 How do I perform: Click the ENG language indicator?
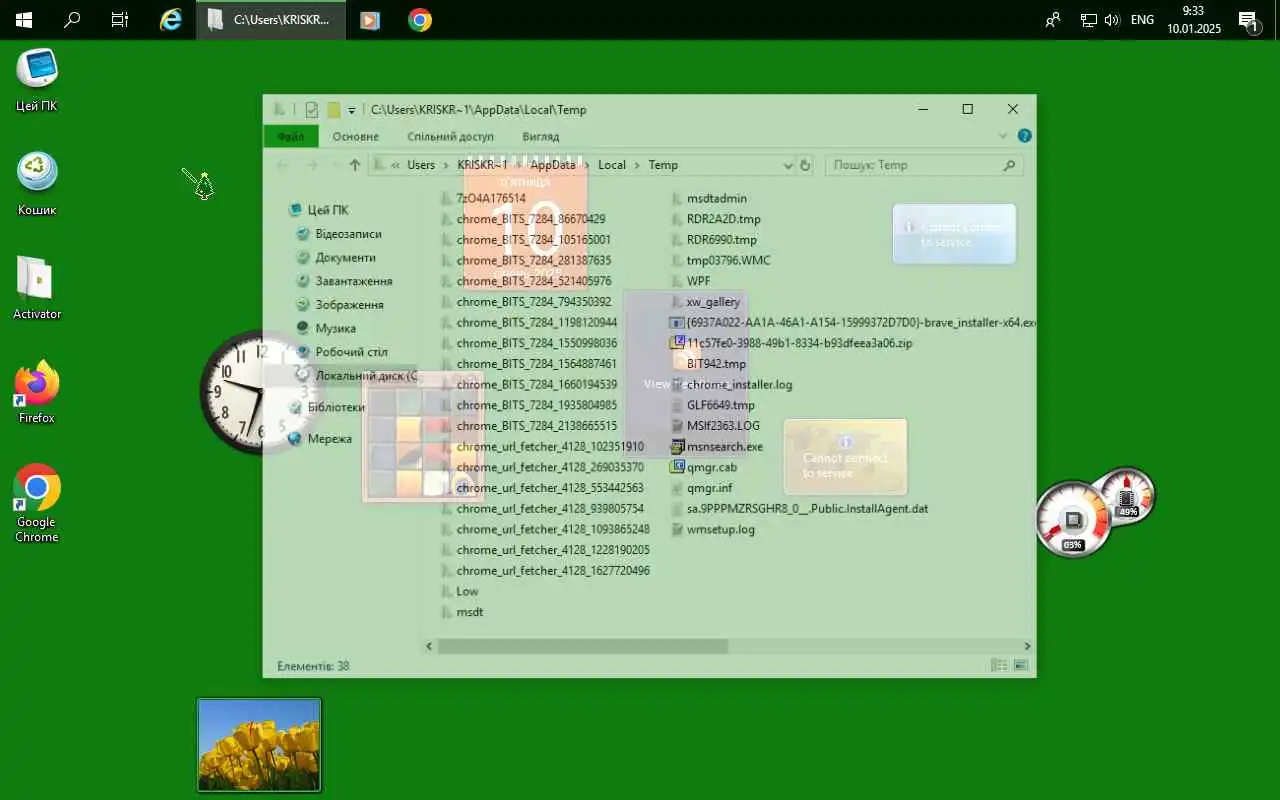click(1142, 20)
